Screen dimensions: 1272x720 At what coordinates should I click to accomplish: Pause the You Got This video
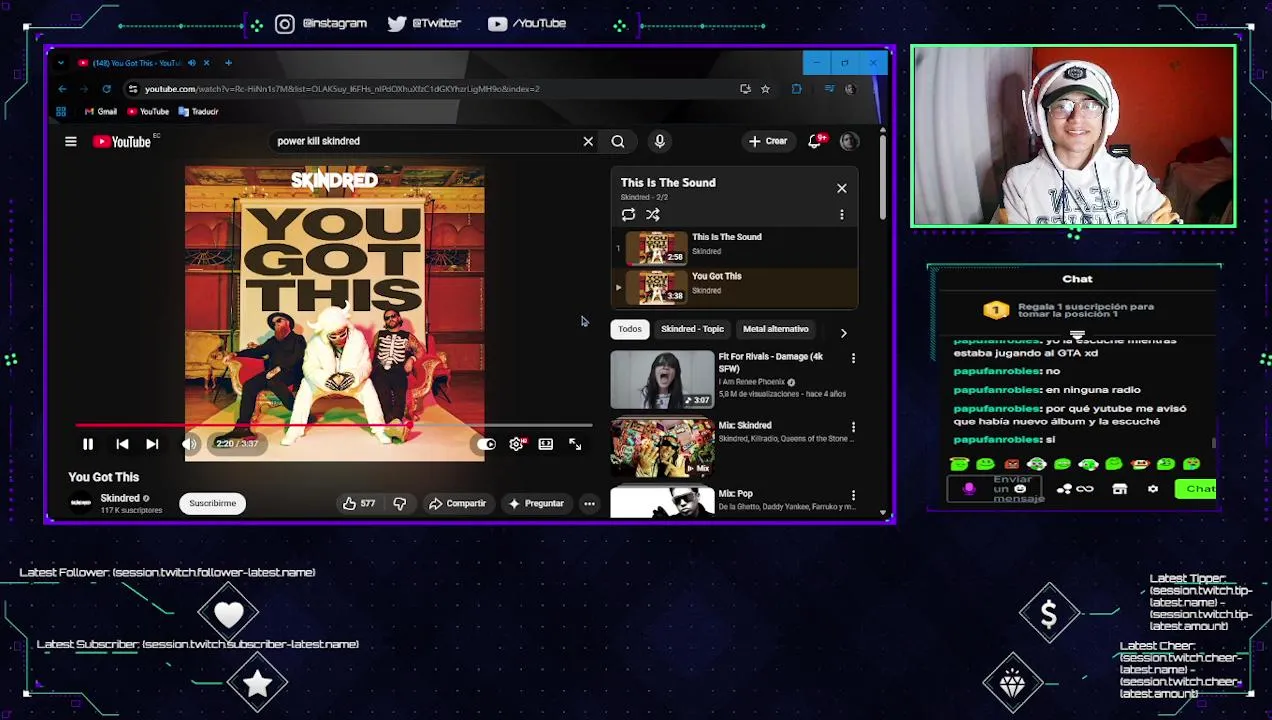87,444
